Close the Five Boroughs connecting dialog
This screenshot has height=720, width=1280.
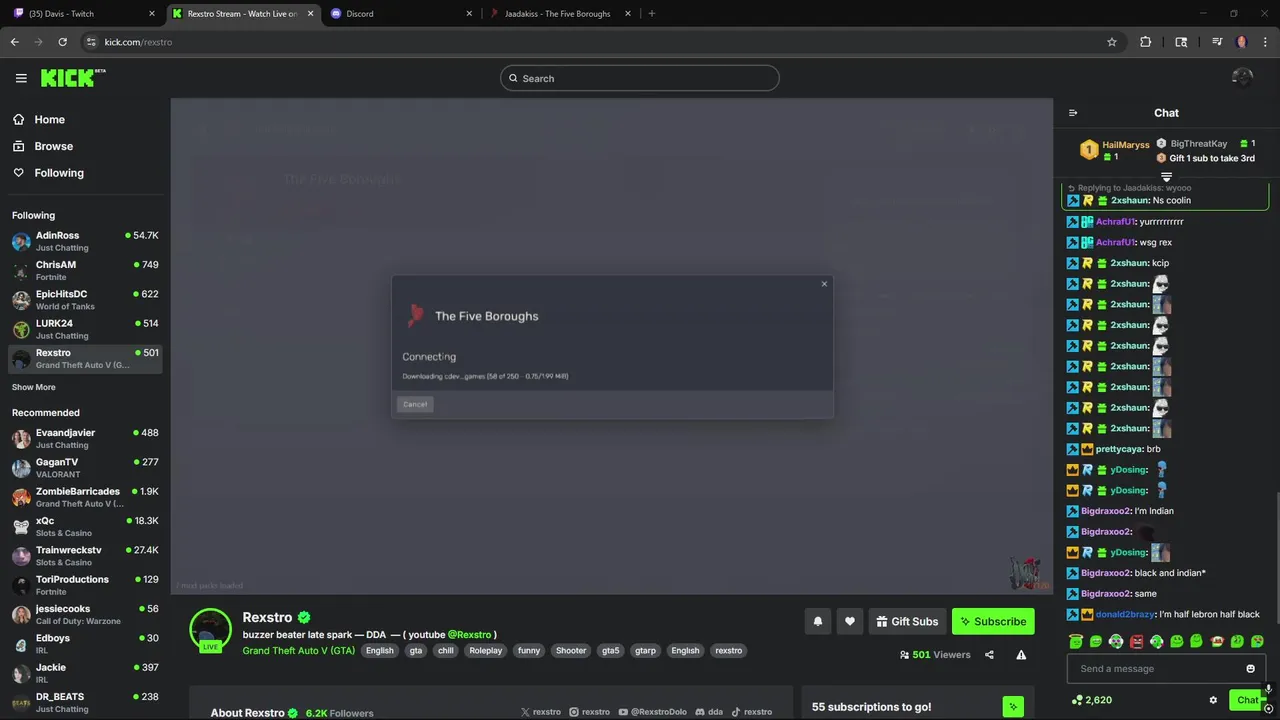(x=824, y=284)
